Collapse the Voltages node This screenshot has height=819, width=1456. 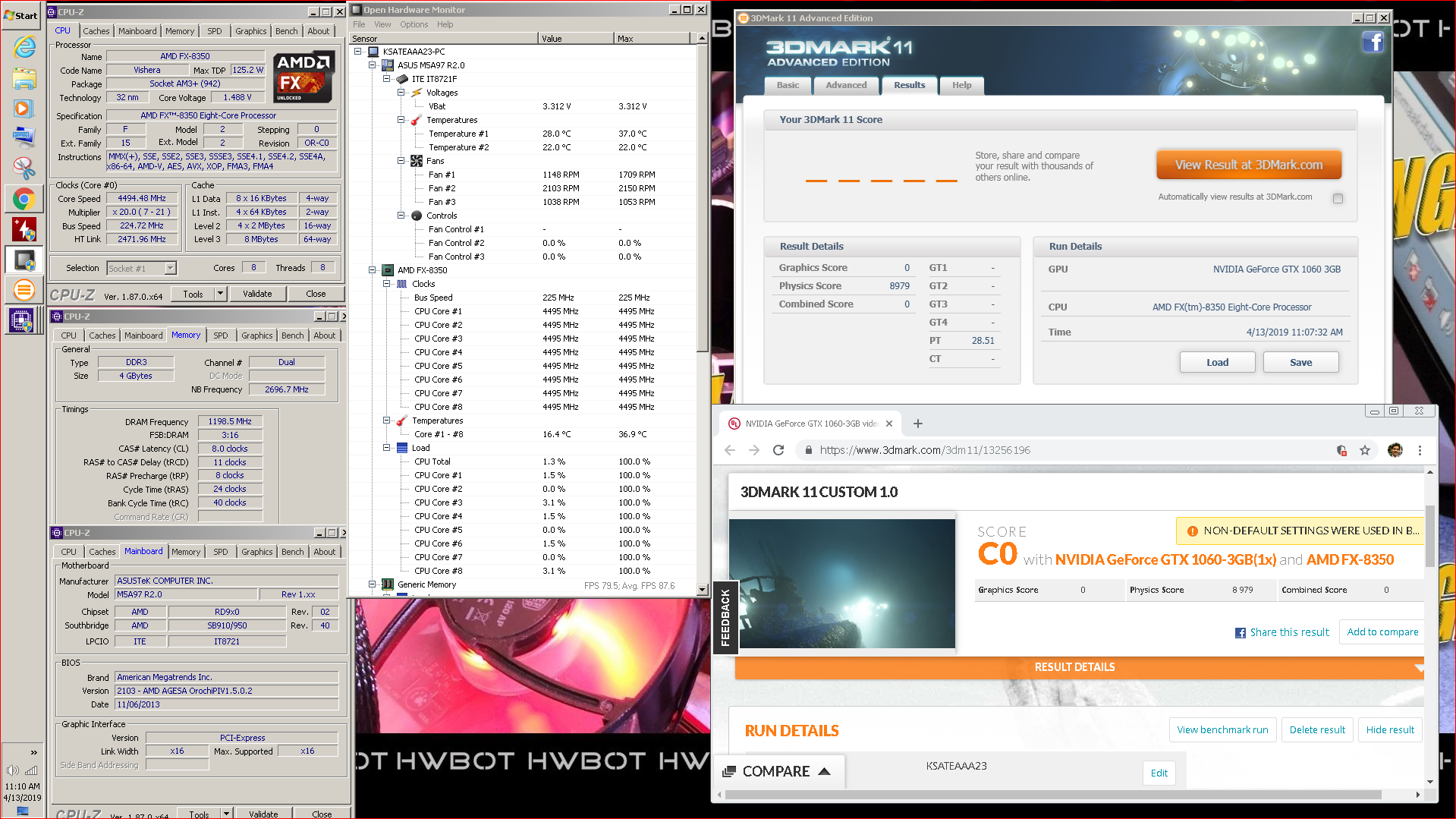[x=401, y=93]
